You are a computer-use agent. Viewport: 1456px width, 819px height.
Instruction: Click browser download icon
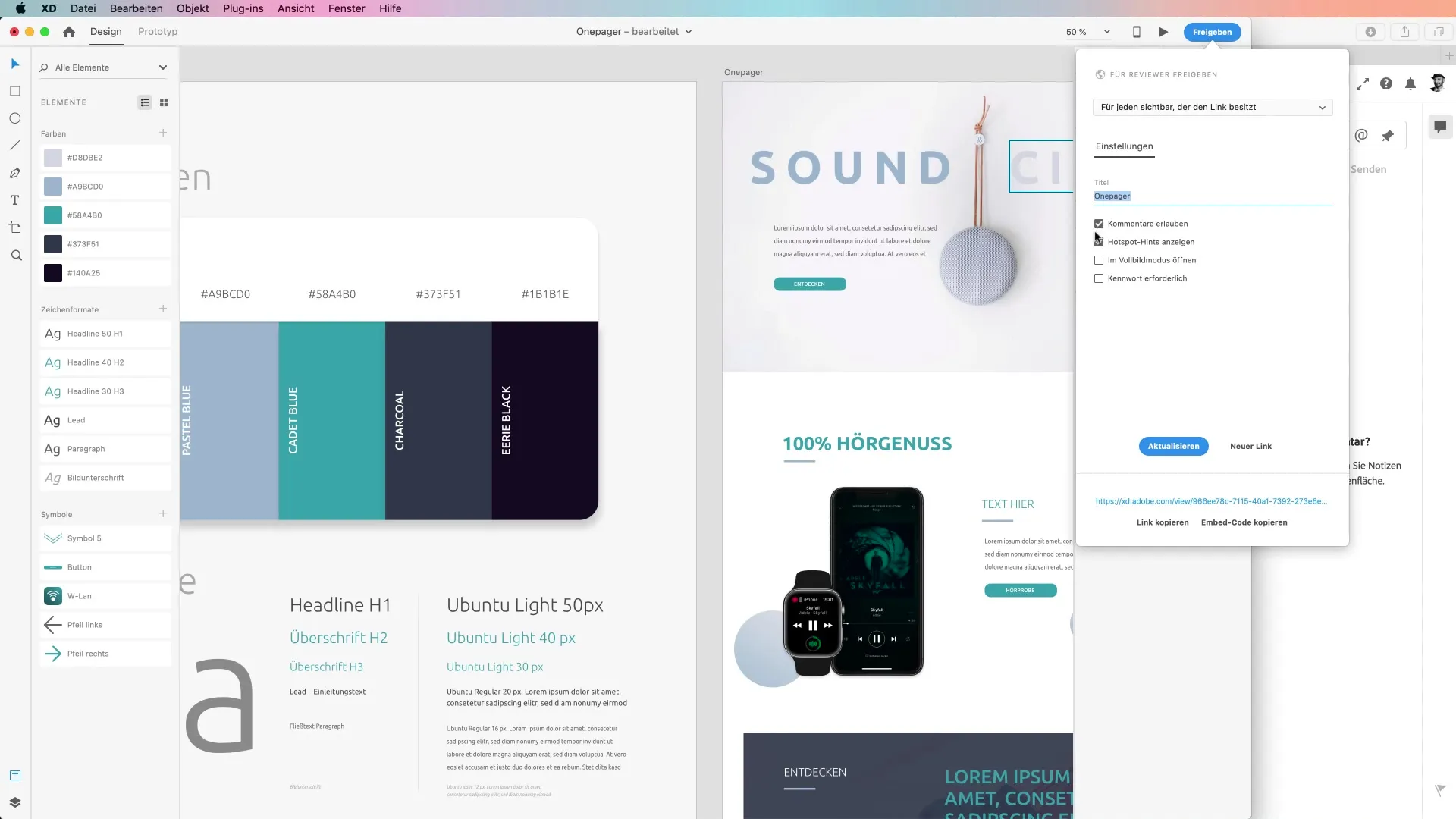pos(1370,32)
